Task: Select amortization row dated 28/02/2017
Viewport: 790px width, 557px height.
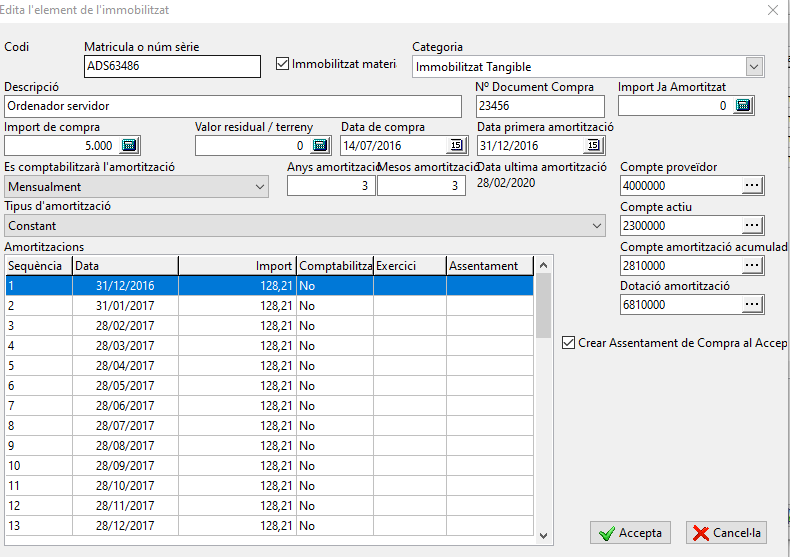Action: tap(270, 326)
